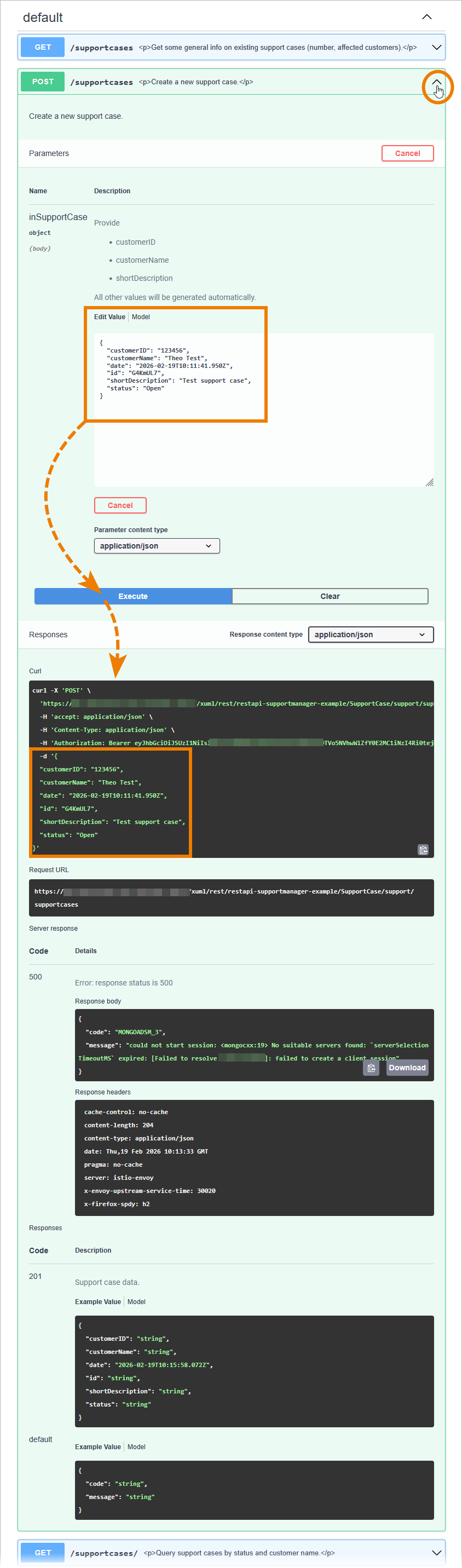The height and width of the screenshot is (1568, 462).
Task: Open the Response content type dropdown
Action: (370, 634)
